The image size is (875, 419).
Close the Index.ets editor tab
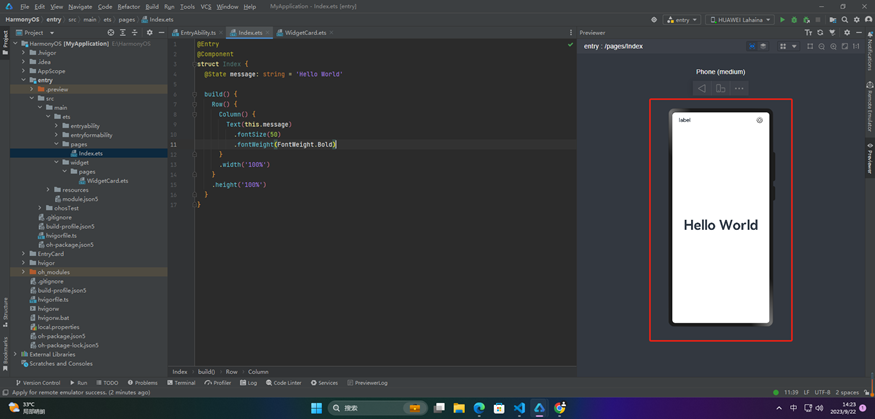[x=268, y=33]
